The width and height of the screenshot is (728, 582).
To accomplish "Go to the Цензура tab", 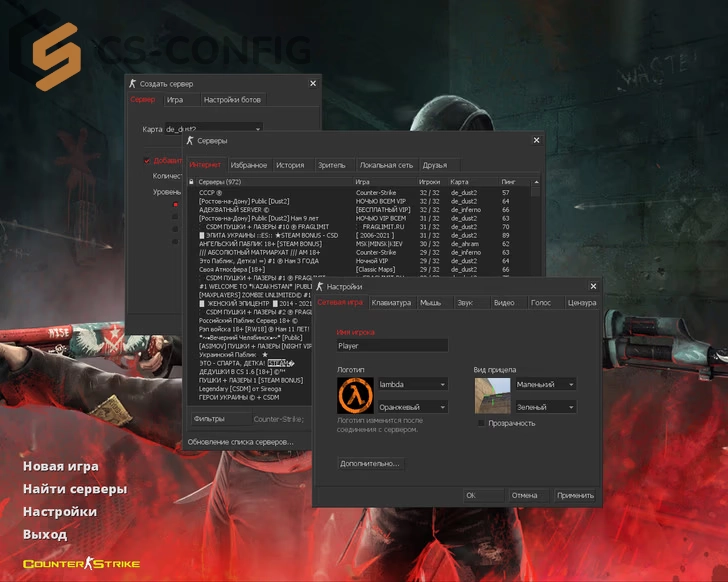I will tap(582, 303).
